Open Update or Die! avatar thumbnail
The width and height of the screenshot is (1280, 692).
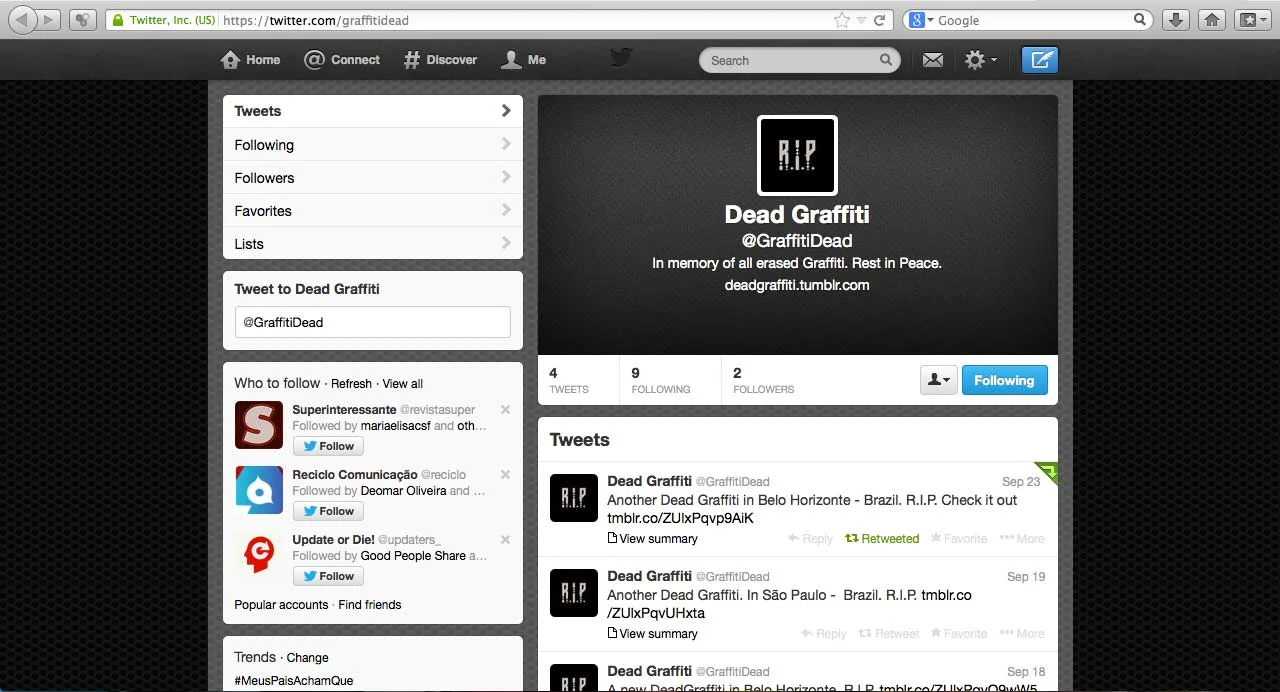[259, 555]
